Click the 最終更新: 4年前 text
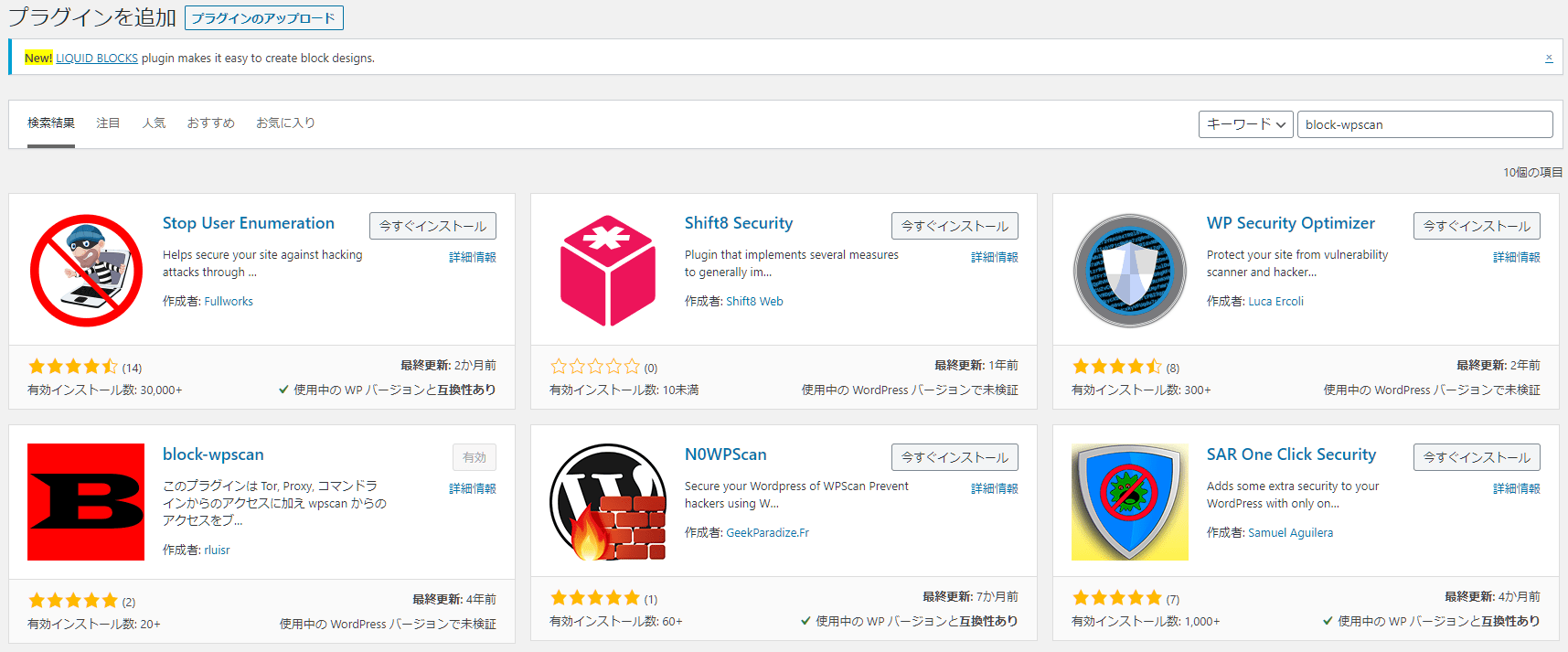This screenshot has width=1568, height=652. coord(454,599)
